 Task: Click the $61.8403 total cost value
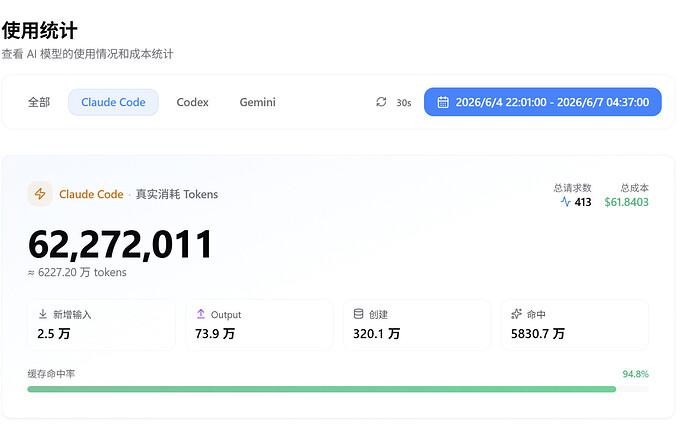click(x=626, y=202)
